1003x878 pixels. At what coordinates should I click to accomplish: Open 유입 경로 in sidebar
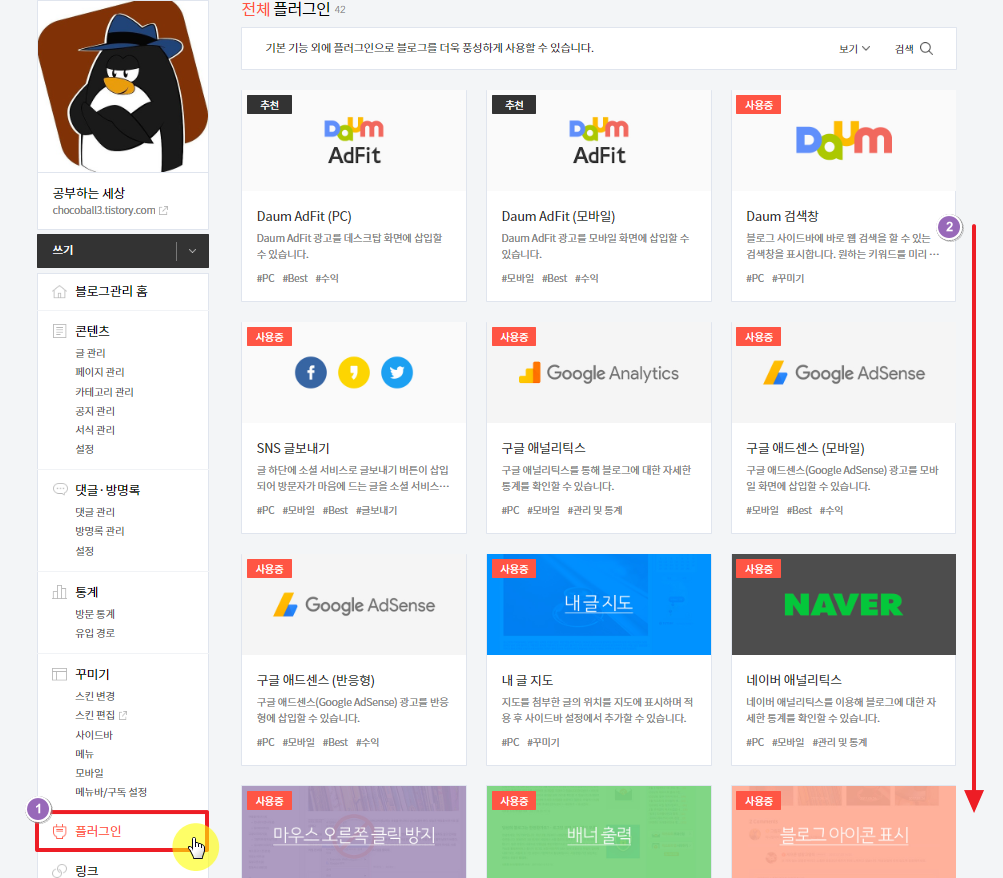(x=95, y=633)
